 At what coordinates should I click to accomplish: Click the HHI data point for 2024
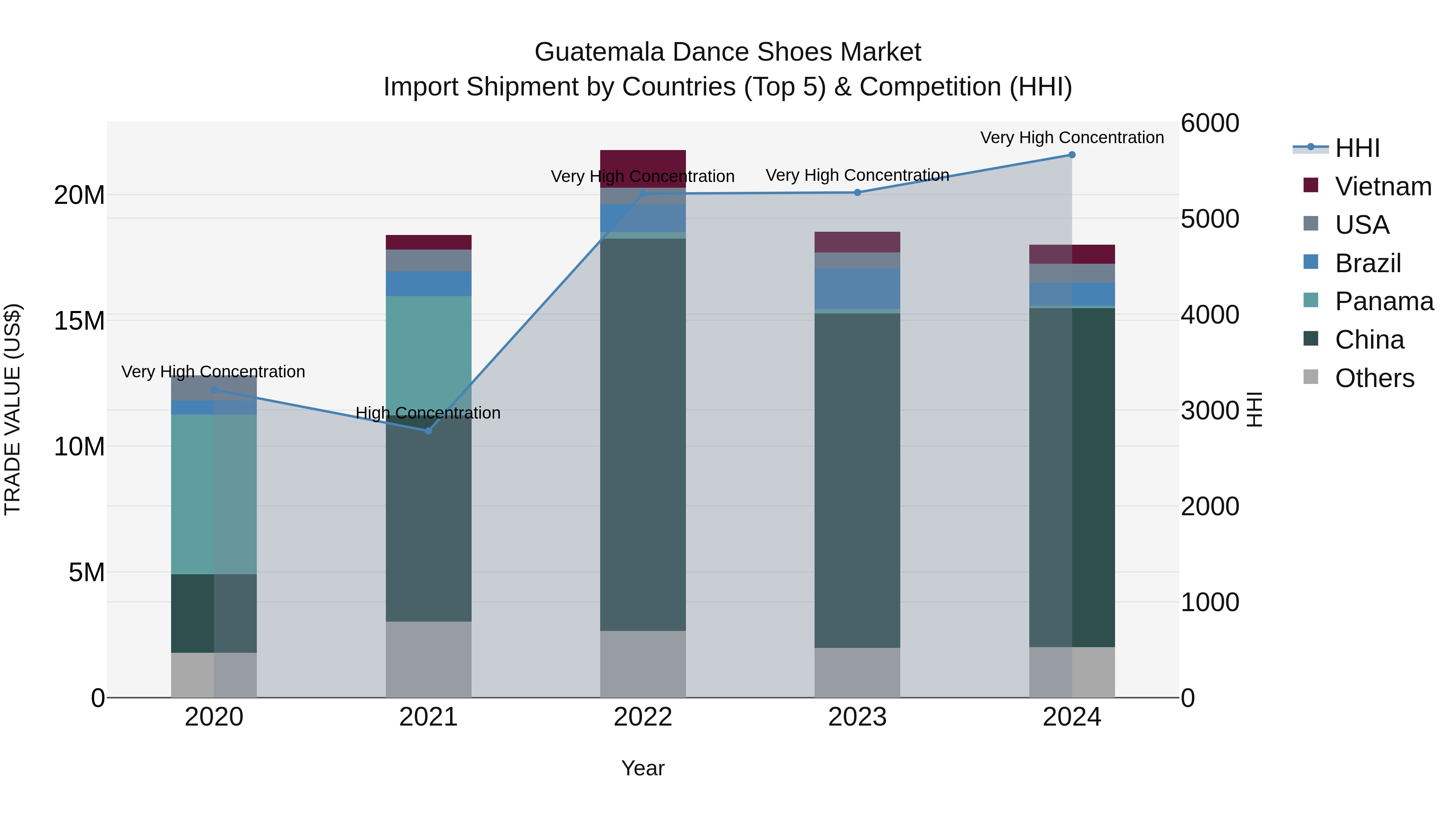click(1072, 155)
